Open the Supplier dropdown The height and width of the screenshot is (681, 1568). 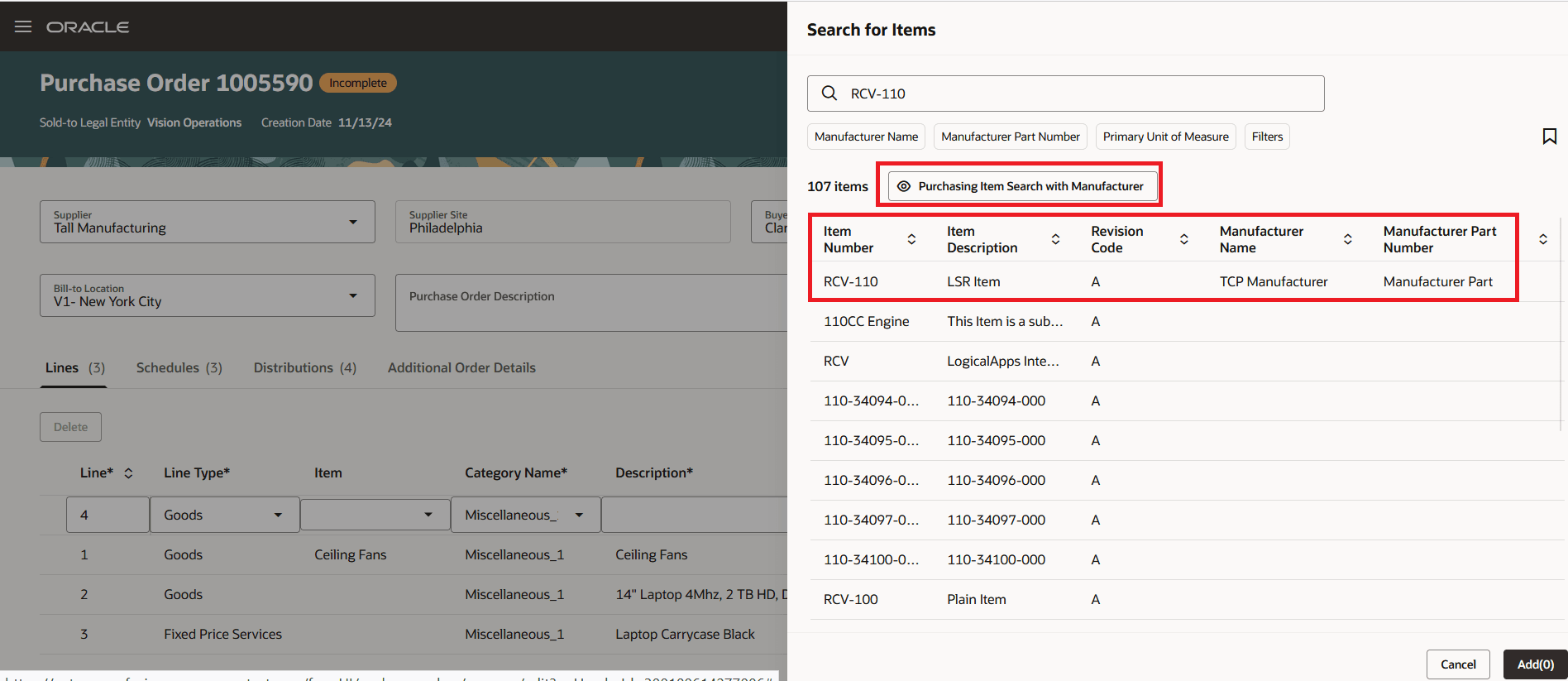[x=353, y=222]
